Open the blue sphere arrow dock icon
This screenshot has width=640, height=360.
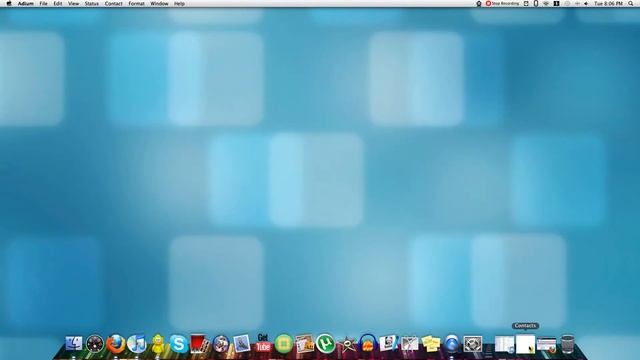click(x=452, y=344)
